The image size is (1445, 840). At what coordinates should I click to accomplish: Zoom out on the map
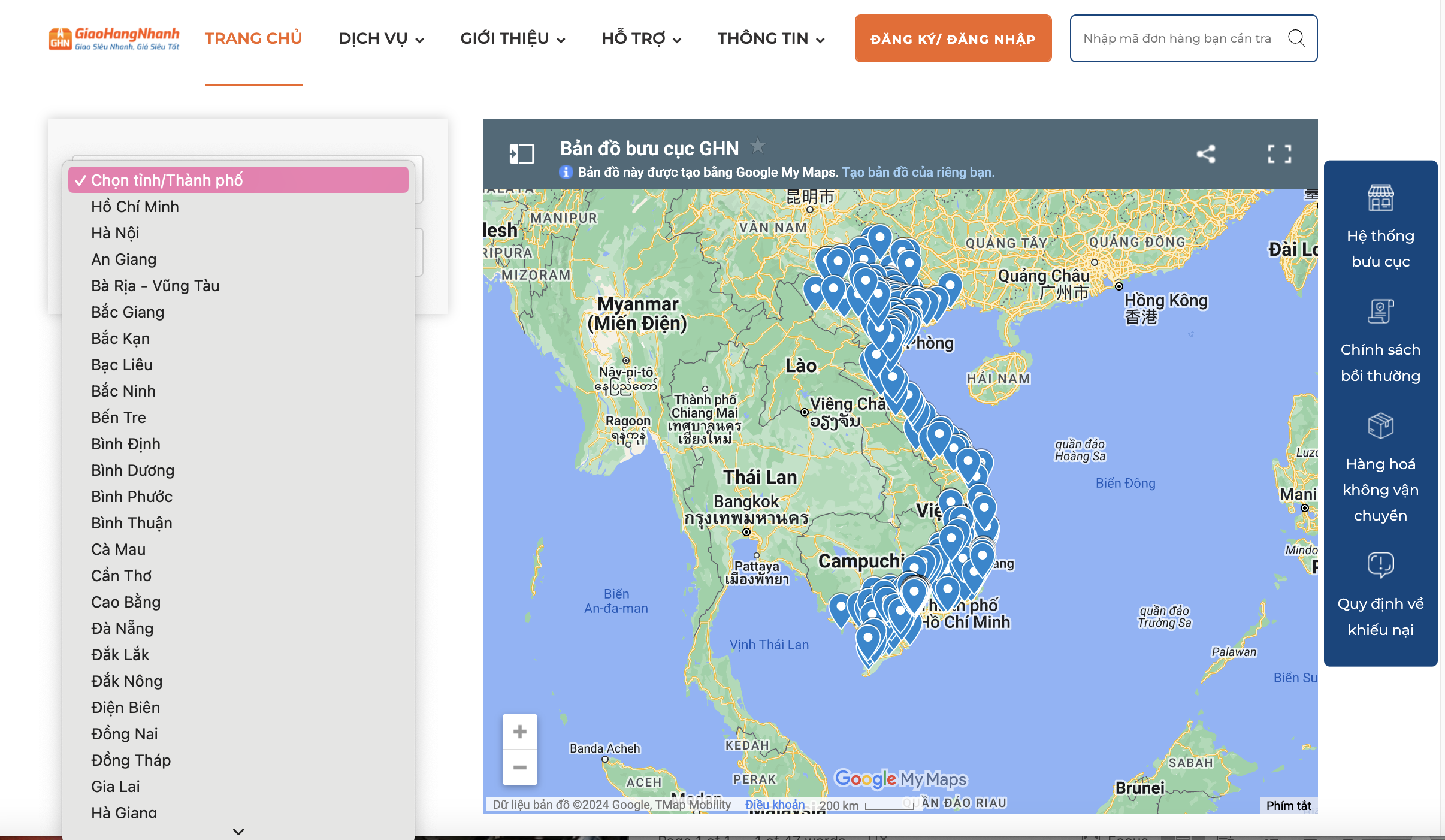point(520,767)
